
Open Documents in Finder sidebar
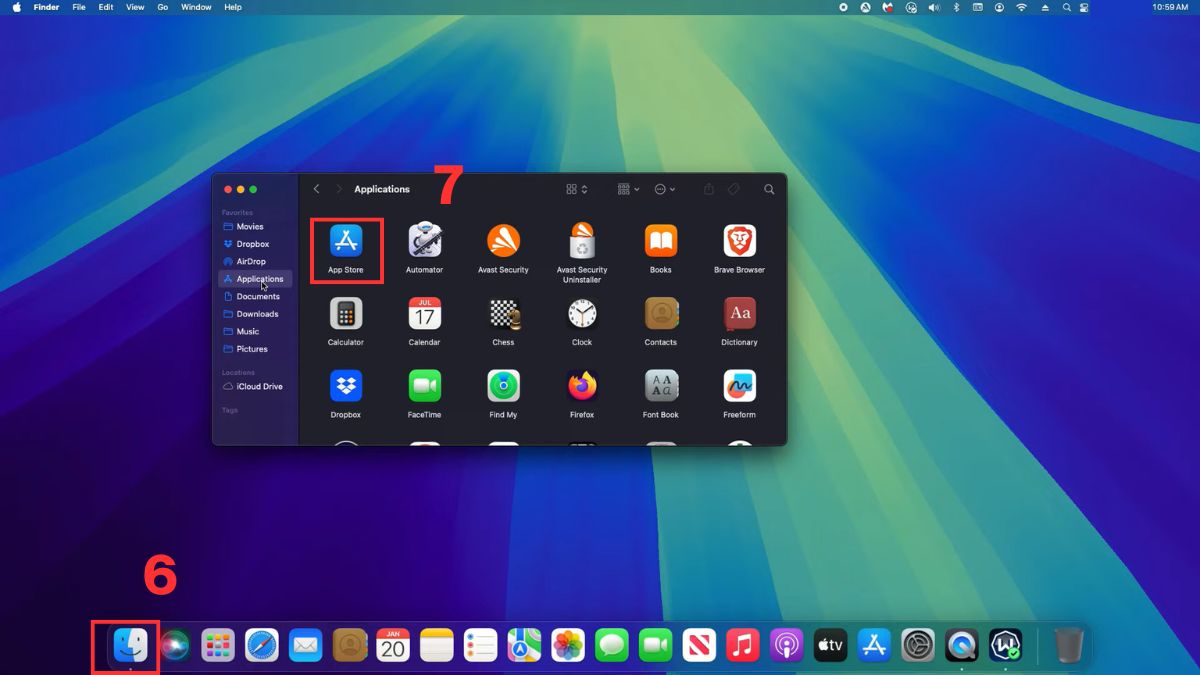[x=255, y=297]
